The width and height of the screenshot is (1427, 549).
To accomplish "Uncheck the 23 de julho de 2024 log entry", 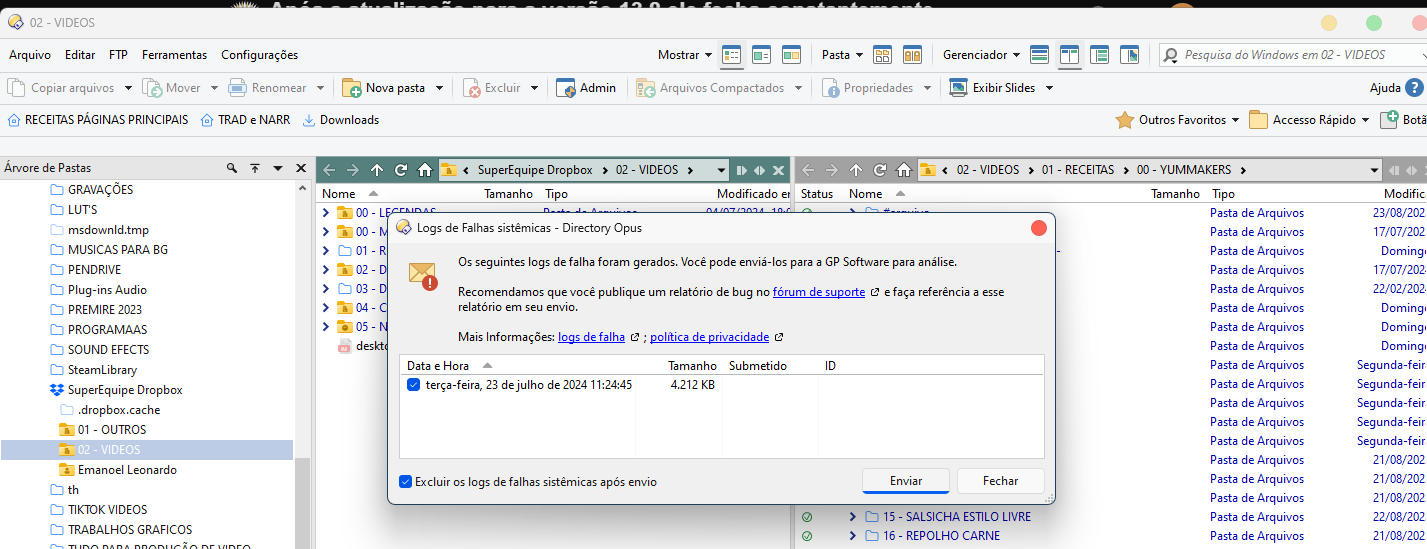I will pos(414,385).
